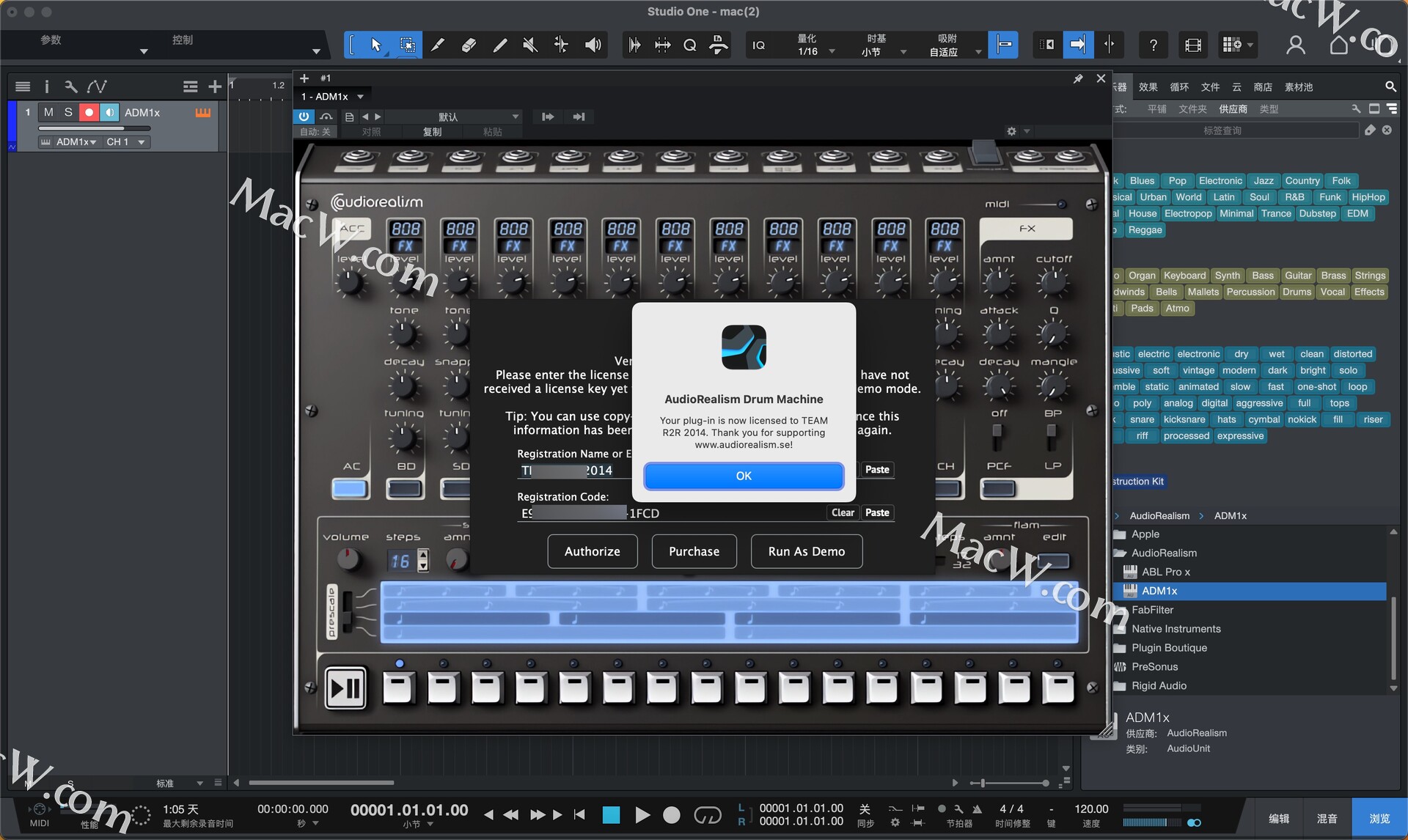The height and width of the screenshot is (840, 1408).
Task: Search the browser with magnifier icon
Action: [1390, 86]
